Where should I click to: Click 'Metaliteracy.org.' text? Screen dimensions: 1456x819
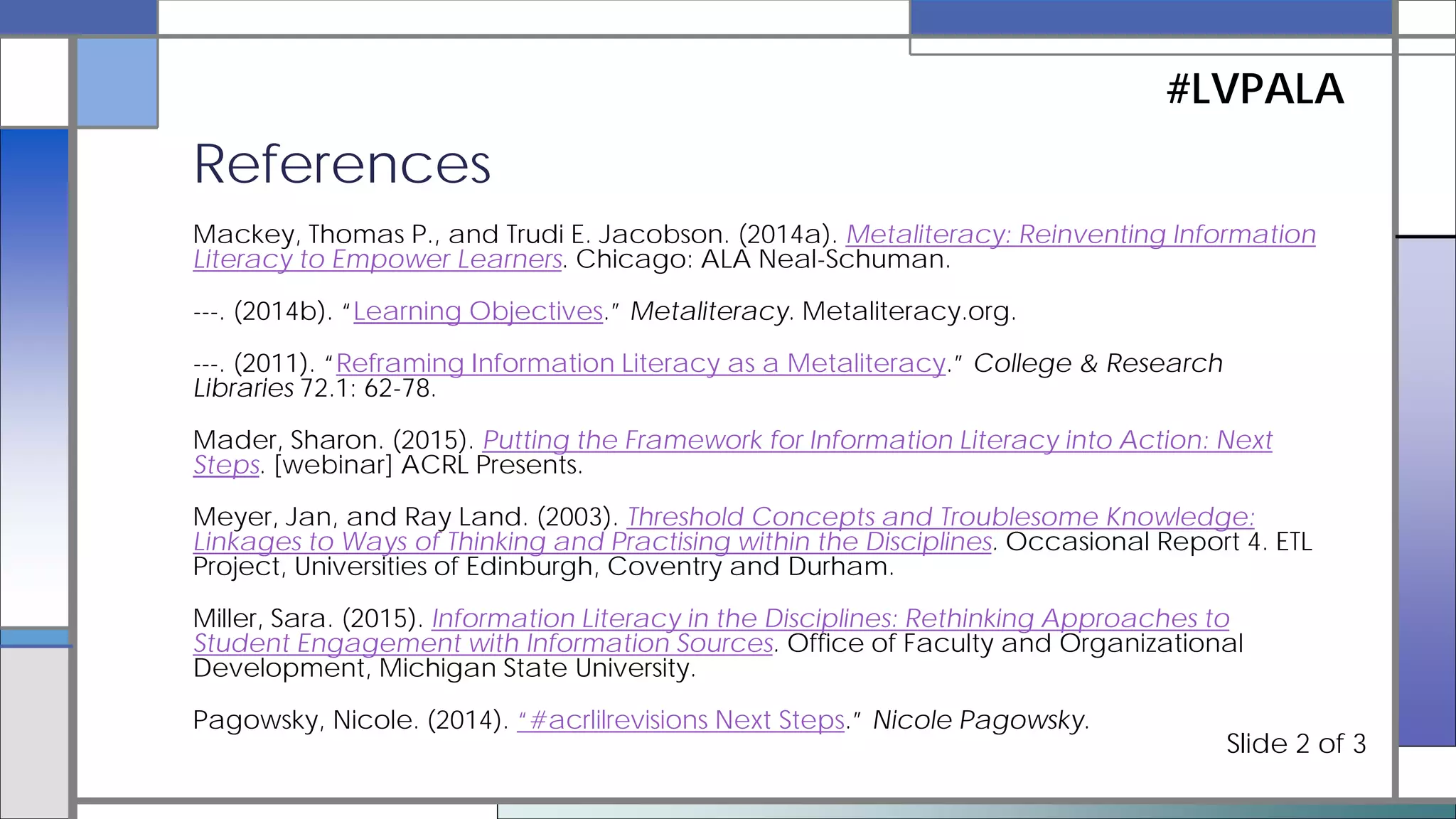pyautogui.click(x=909, y=311)
